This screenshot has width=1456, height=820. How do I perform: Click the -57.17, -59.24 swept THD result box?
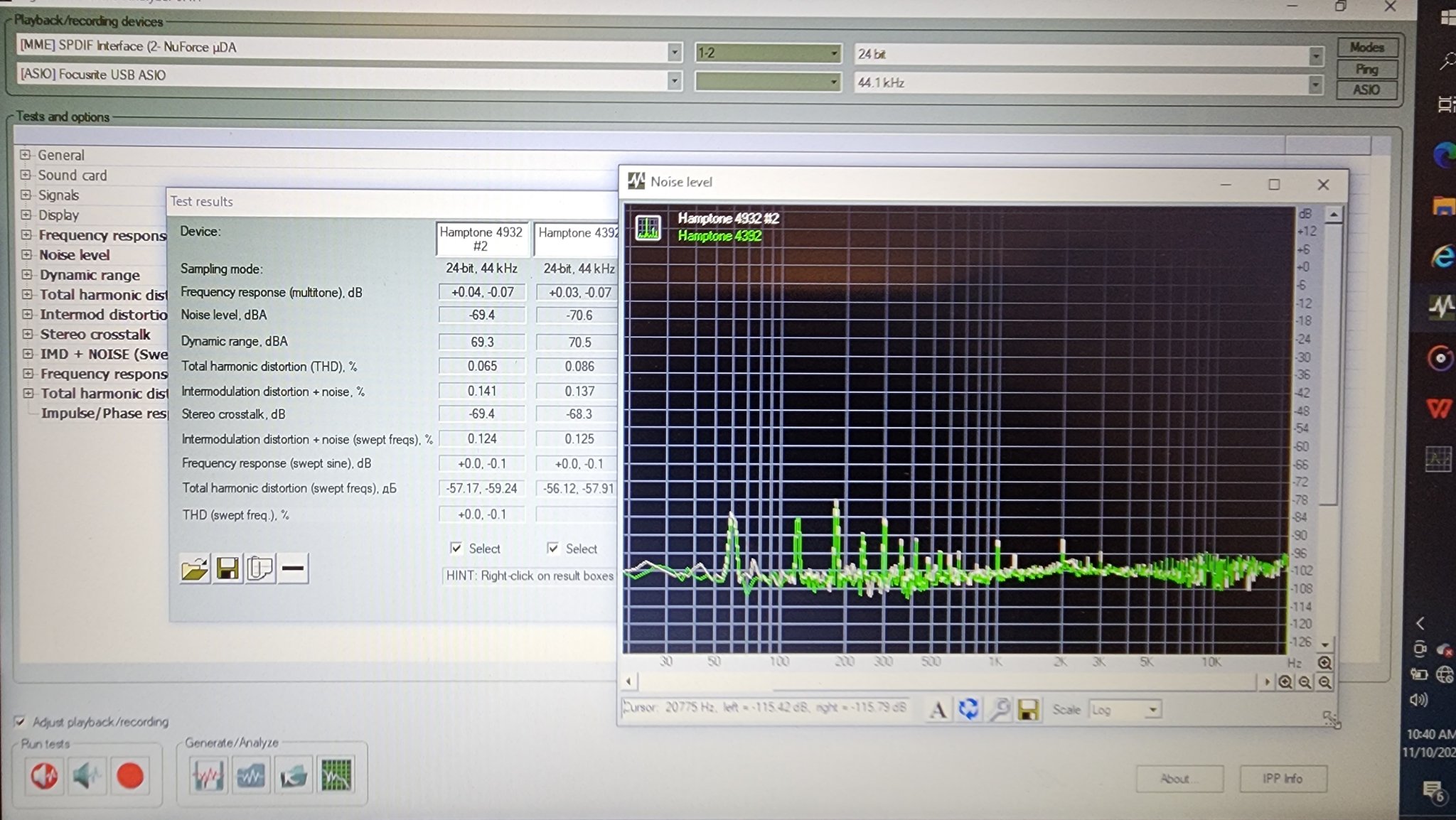tap(482, 488)
